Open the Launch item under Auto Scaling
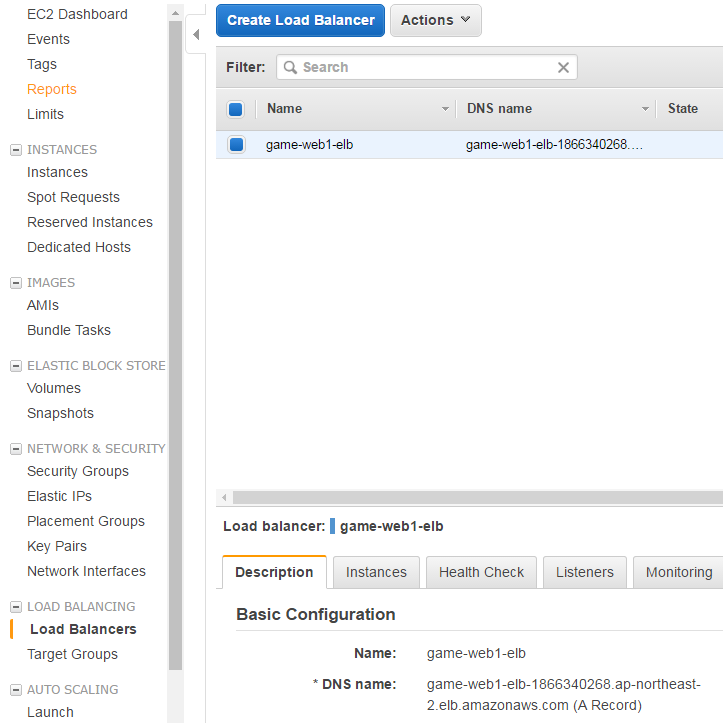 [x=50, y=712]
